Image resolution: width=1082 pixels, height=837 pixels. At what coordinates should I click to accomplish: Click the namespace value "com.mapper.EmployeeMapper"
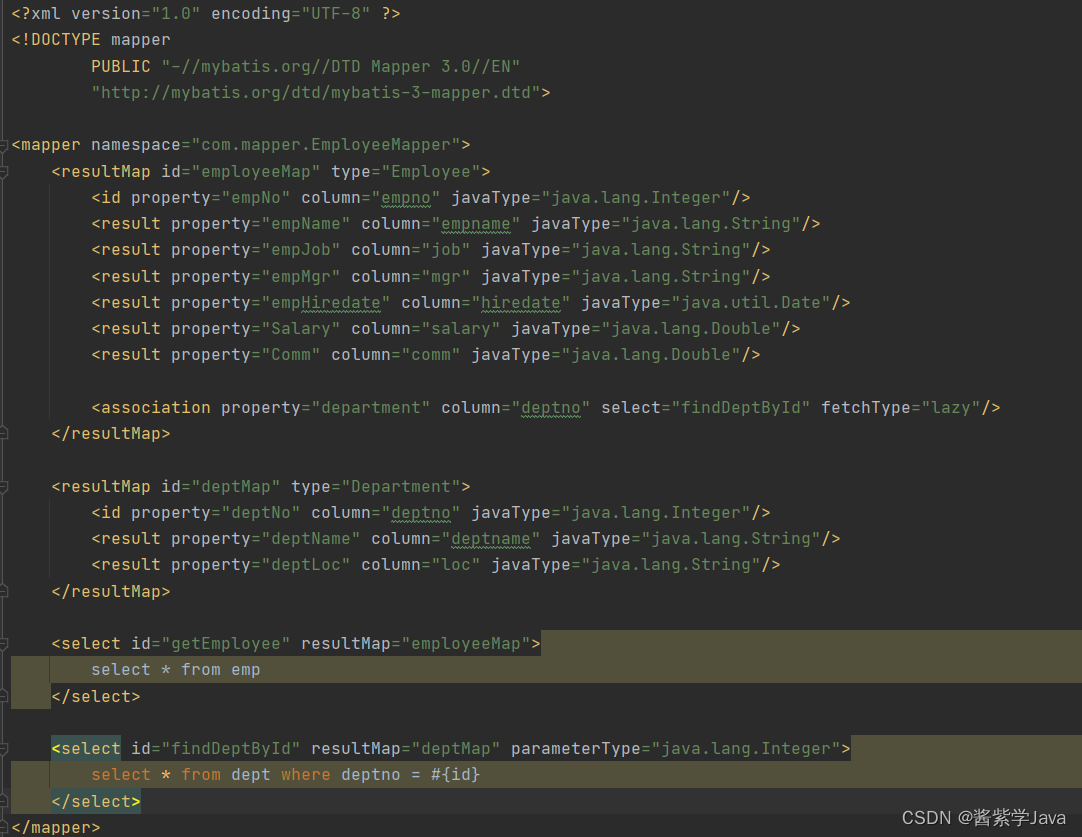[325, 145]
